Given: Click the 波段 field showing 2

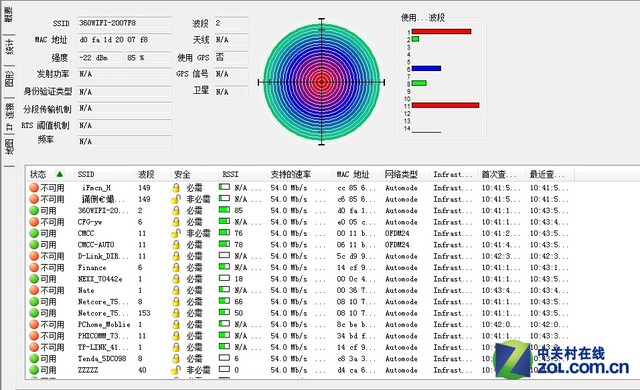Looking at the screenshot, I should pos(231,23).
